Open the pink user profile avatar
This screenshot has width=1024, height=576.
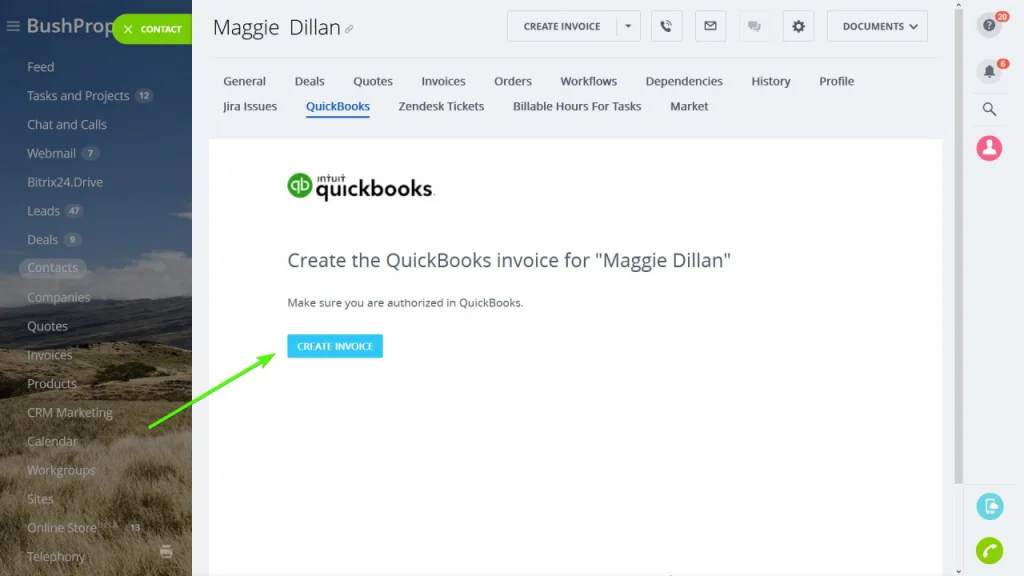[989, 148]
